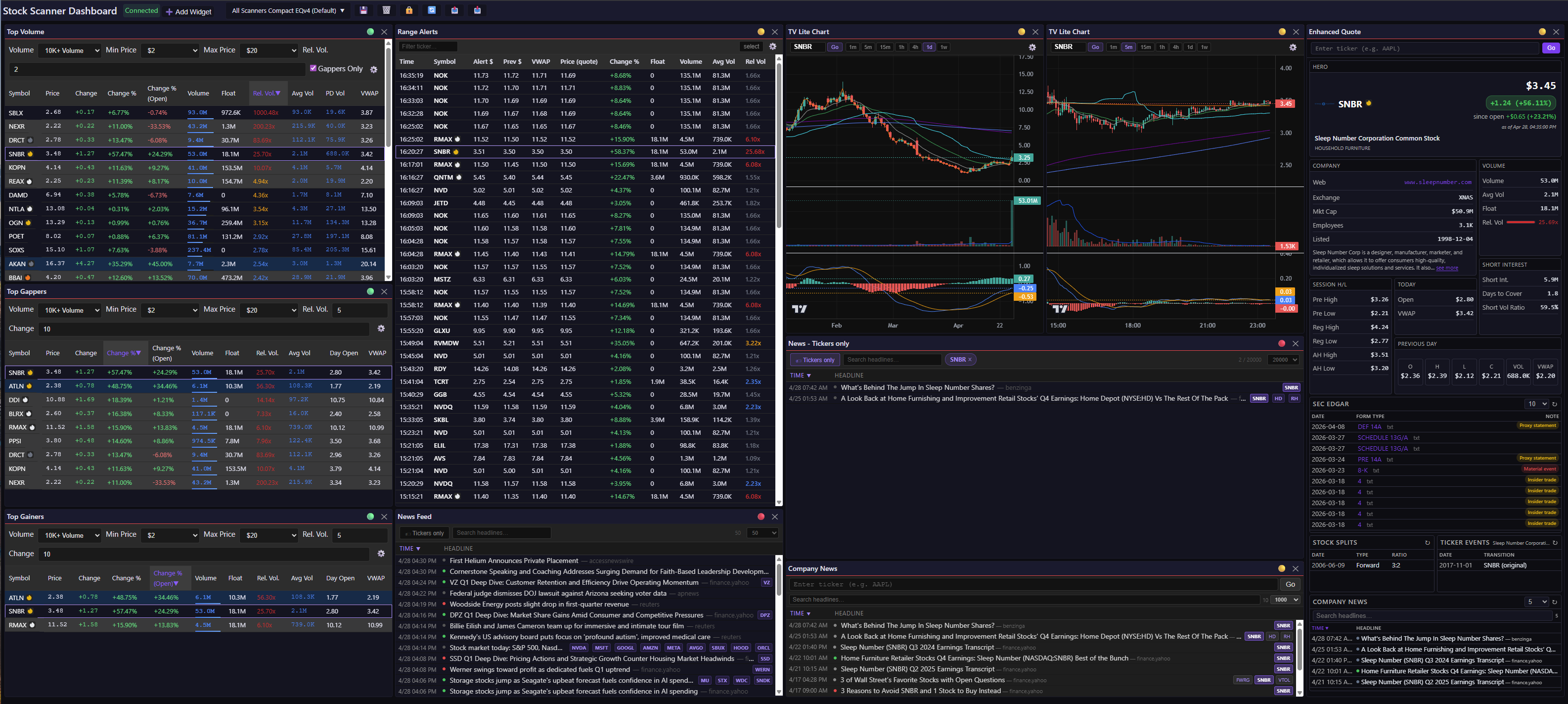The width and height of the screenshot is (1568, 704).
Task: Click the blue refresh icon in top toolbar
Action: pos(432,10)
